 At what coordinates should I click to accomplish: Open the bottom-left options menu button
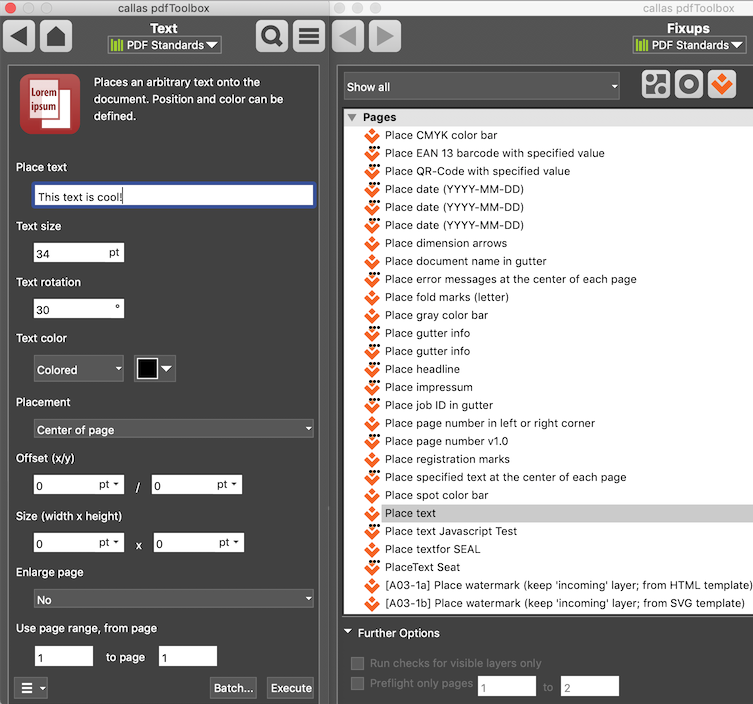(31, 688)
